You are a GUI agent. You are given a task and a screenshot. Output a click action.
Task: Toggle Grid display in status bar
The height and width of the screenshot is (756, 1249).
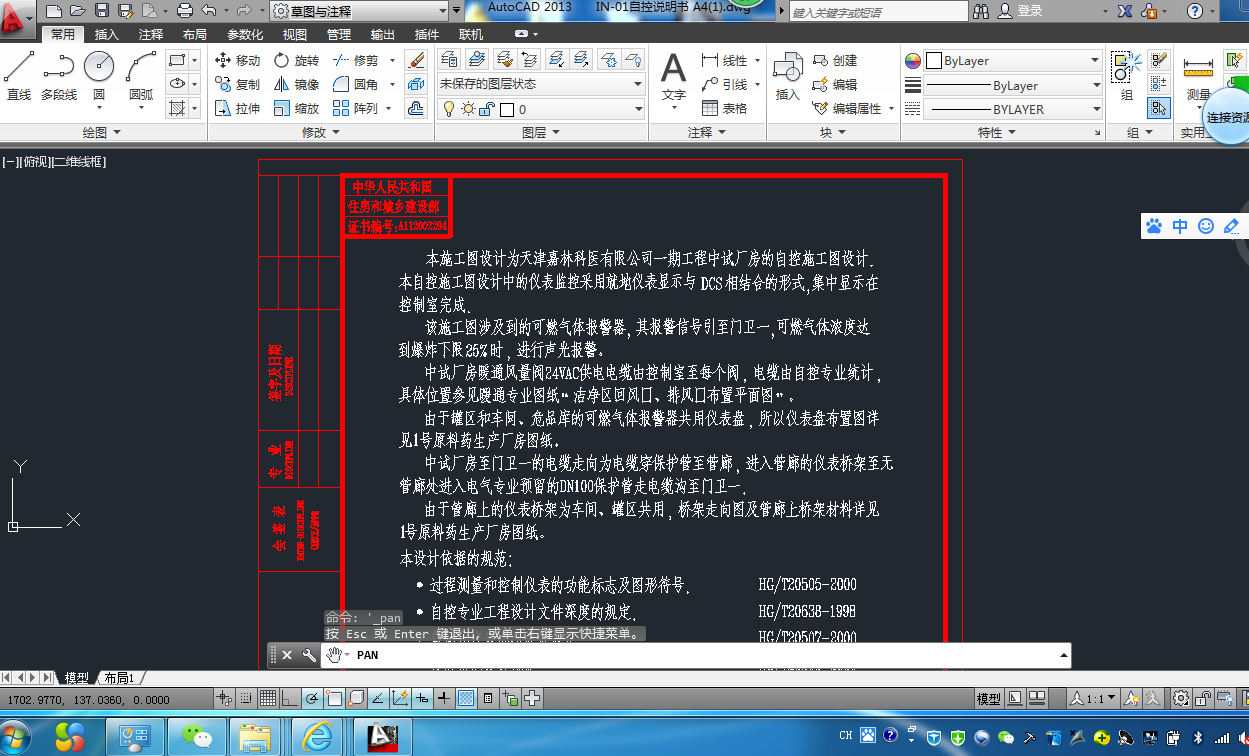[x=268, y=698]
